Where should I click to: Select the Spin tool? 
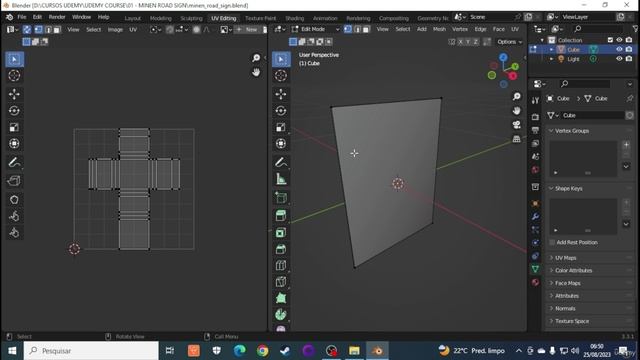281,314
